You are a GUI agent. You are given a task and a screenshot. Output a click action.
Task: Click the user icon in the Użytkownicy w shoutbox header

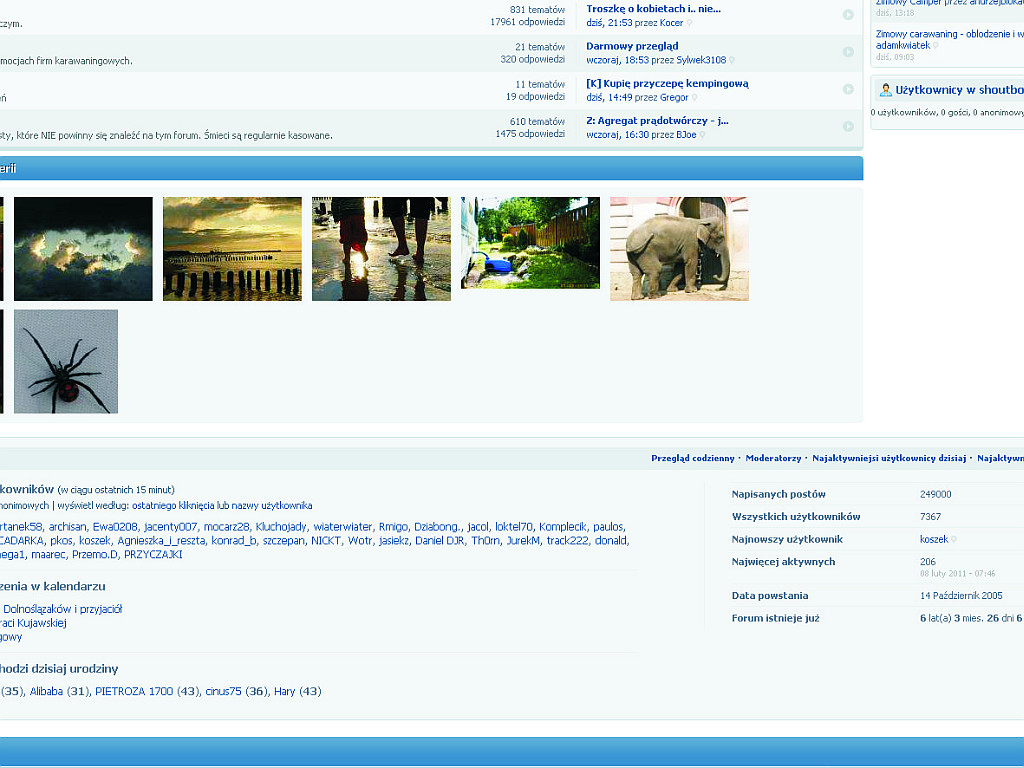click(x=886, y=90)
